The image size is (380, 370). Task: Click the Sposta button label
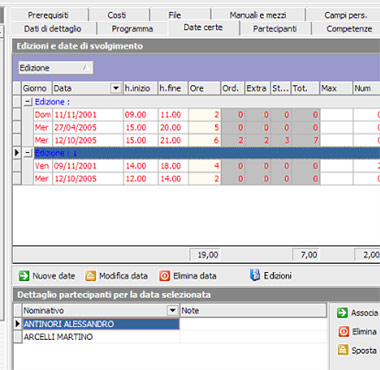[364, 350]
